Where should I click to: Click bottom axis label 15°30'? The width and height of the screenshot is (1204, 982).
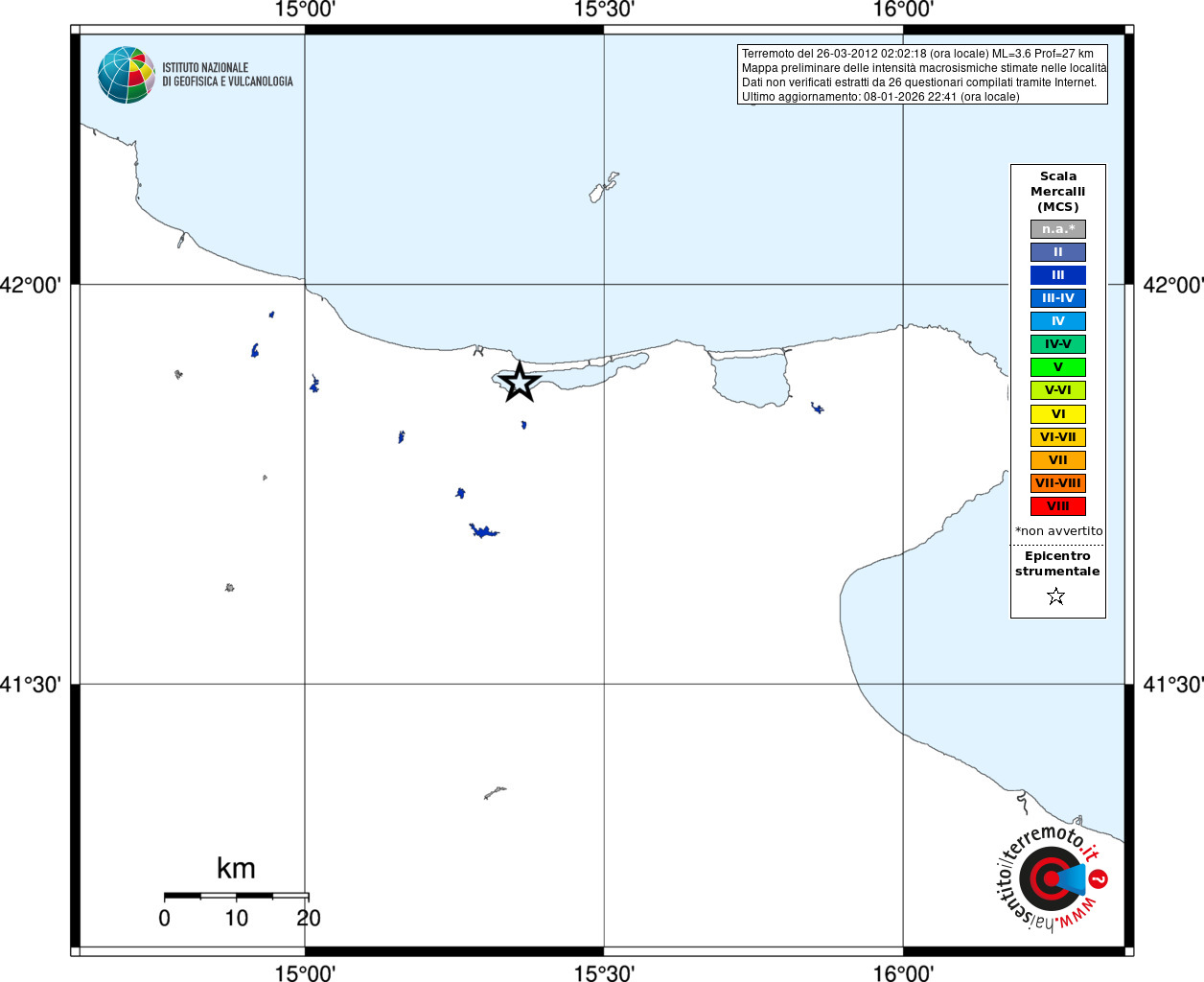coord(604,972)
